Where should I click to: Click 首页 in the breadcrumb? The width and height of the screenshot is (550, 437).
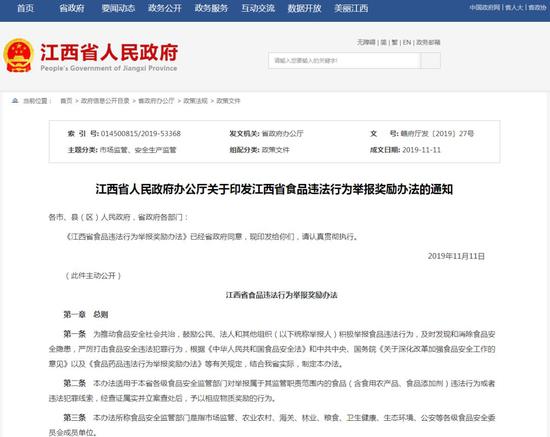coord(66,101)
